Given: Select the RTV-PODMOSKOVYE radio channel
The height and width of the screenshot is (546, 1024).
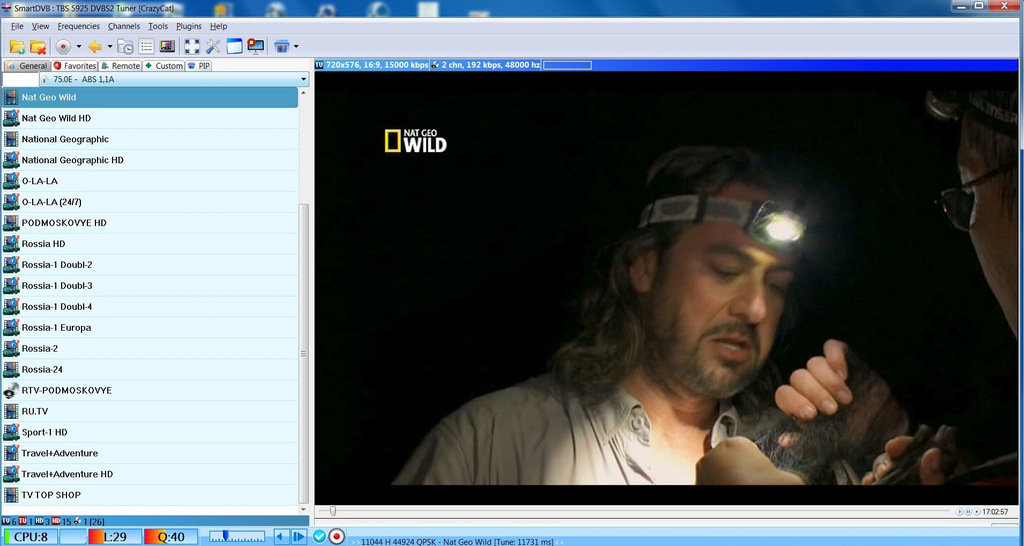Looking at the screenshot, I should click(x=150, y=390).
